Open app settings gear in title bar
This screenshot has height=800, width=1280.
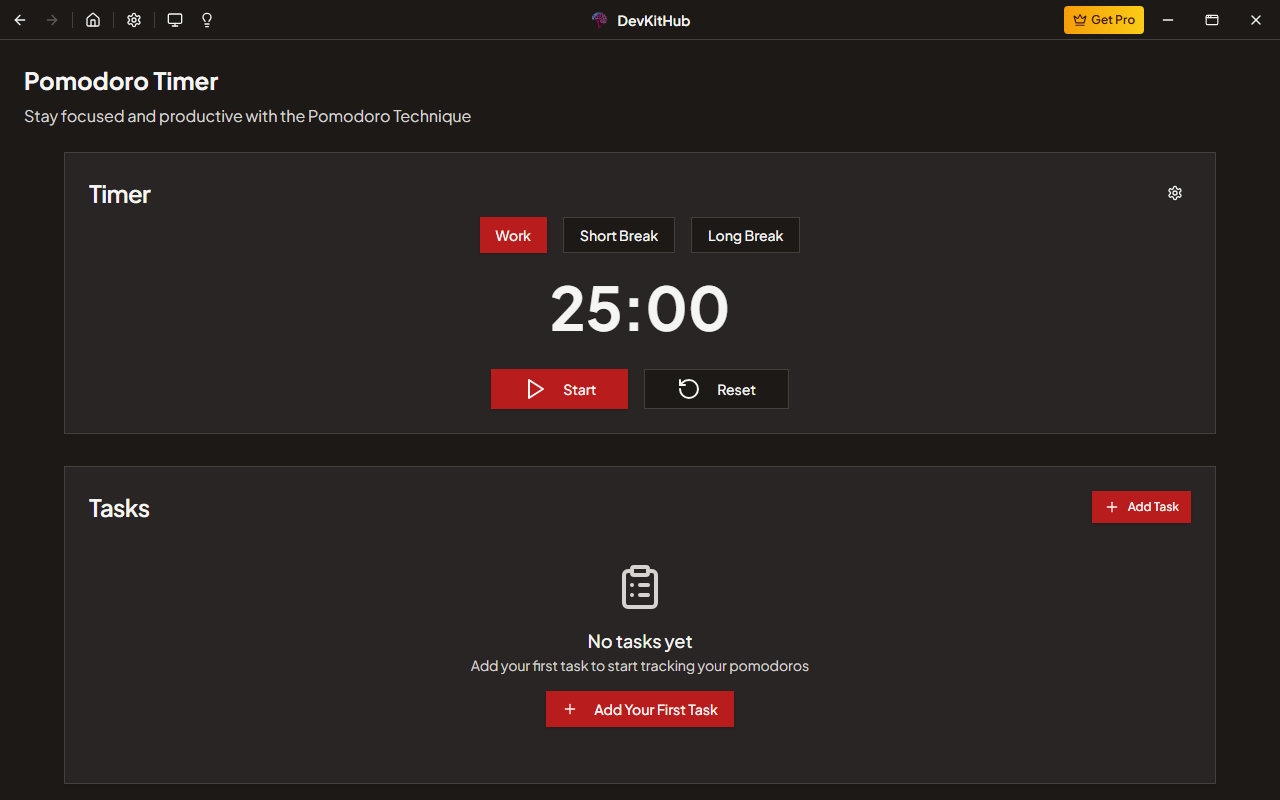pyautogui.click(x=134, y=20)
